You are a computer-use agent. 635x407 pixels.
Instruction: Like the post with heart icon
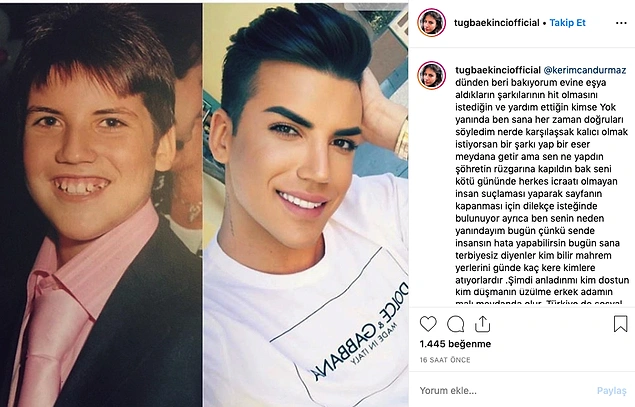point(428,324)
